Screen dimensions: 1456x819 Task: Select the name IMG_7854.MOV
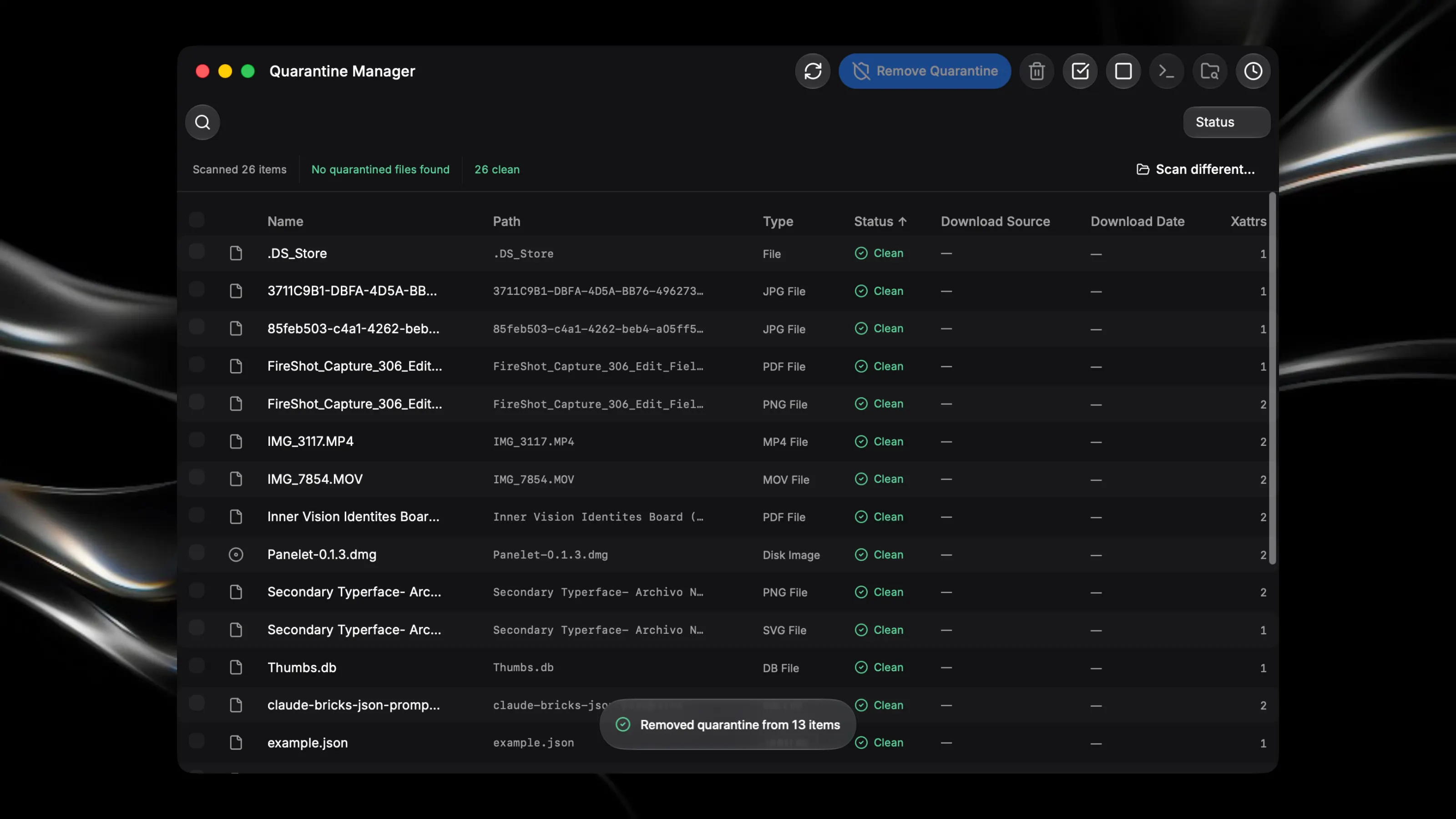315,479
